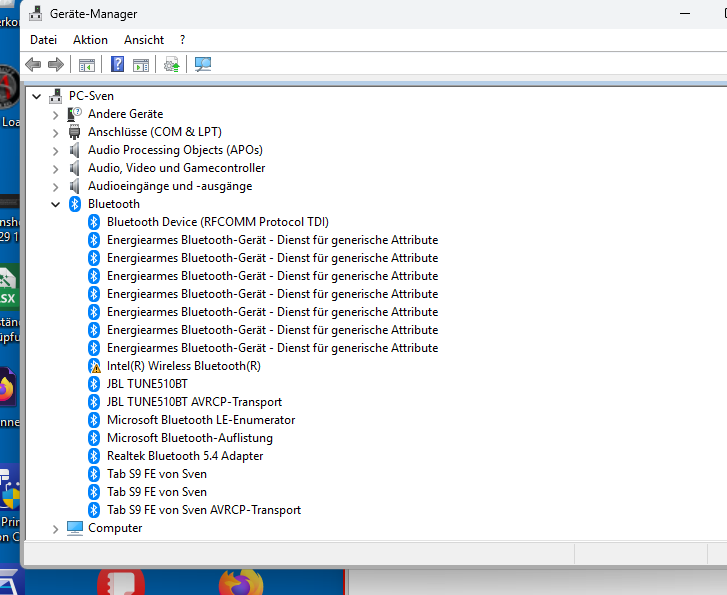727x595 pixels.
Task: Select the Andere Geräte label
Action: coord(125,114)
